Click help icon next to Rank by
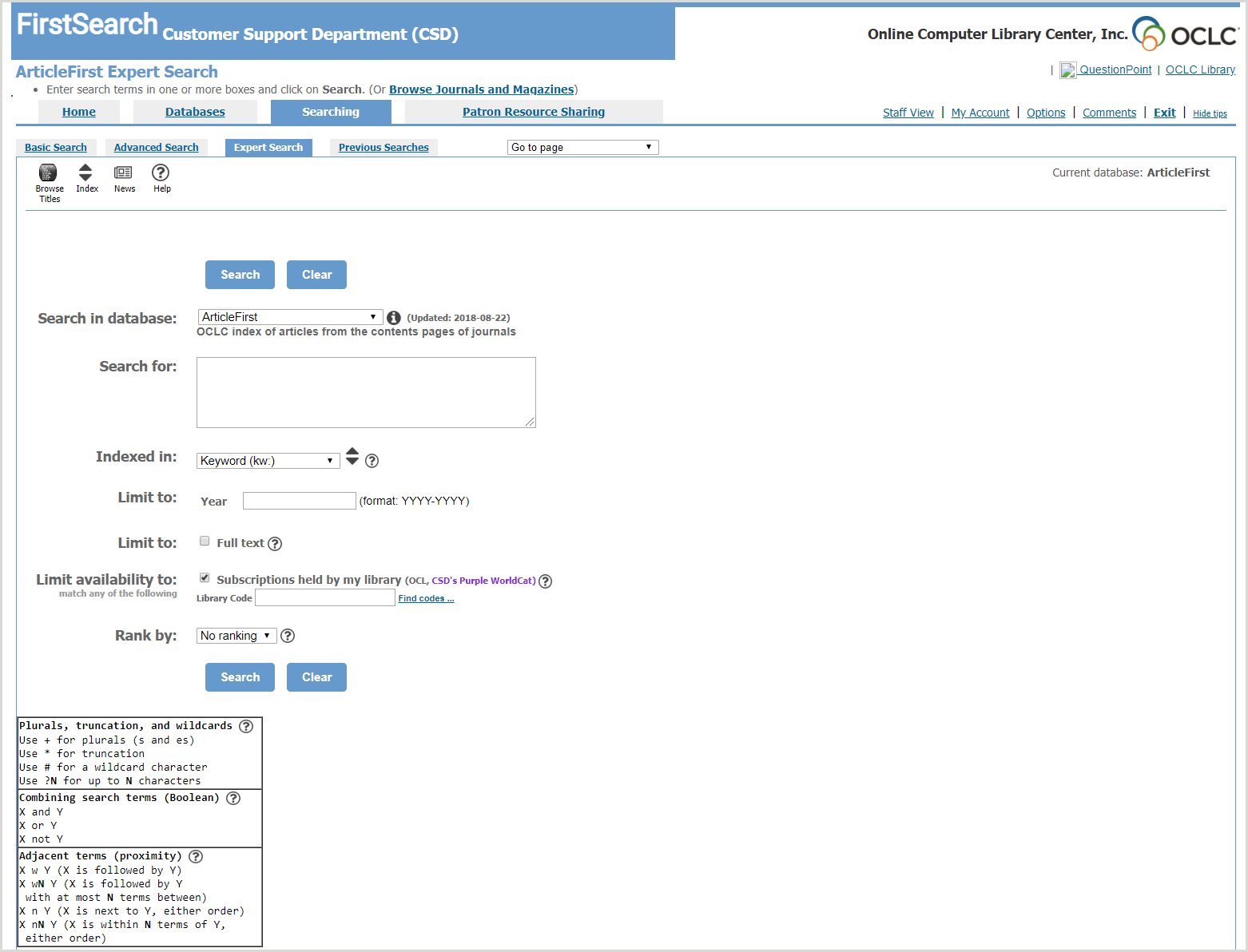 click(x=288, y=636)
